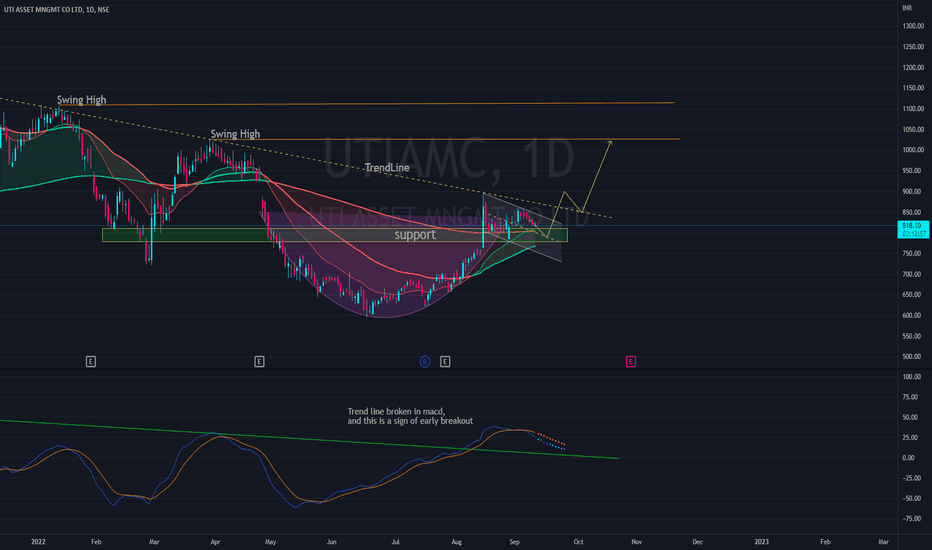Click the Apr label on time axis
Screen dimensions: 932x550
(x=215, y=542)
